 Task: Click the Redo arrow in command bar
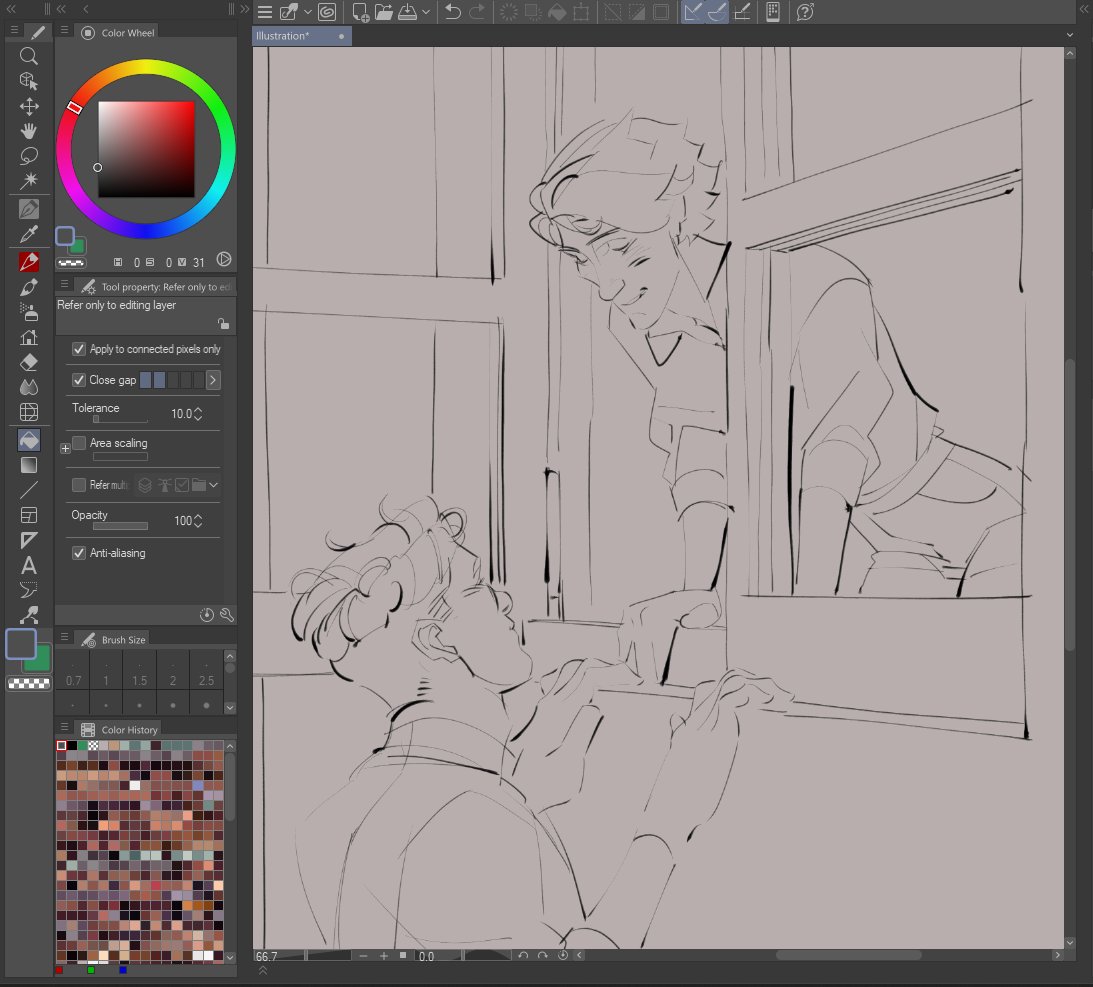(x=477, y=12)
